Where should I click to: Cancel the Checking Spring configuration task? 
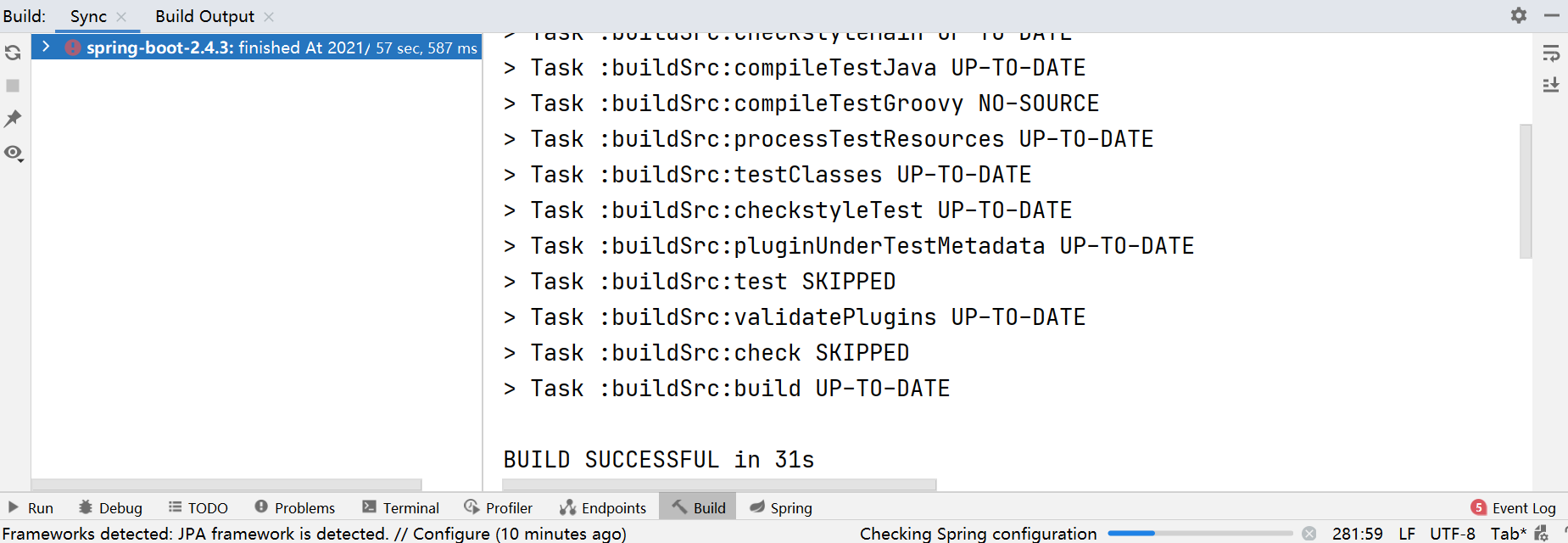[1309, 534]
